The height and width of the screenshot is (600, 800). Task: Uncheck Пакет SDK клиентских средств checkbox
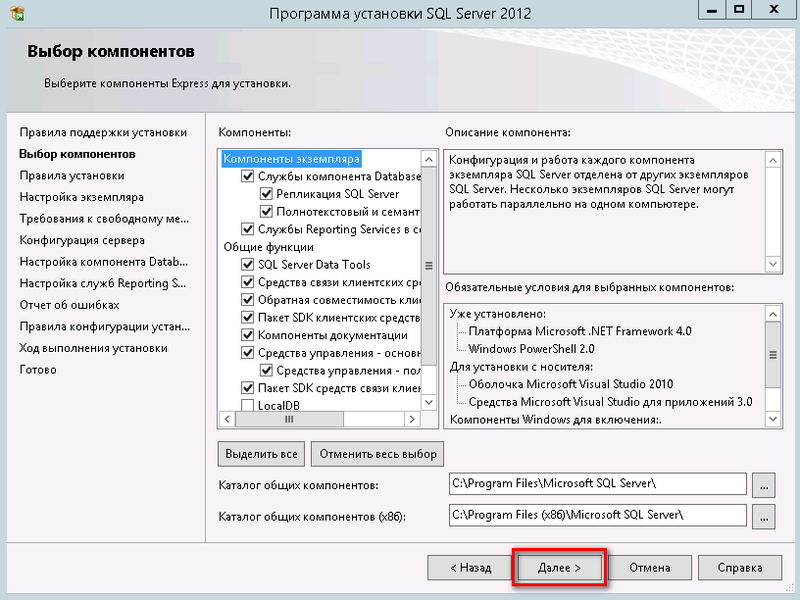pyautogui.click(x=247, y=317)
